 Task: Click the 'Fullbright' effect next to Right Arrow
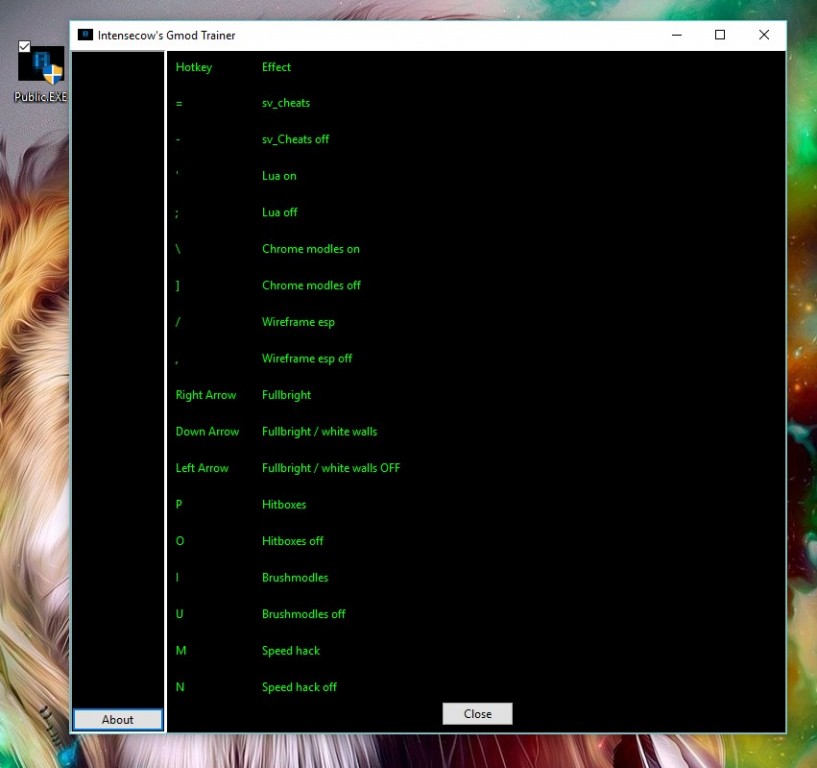pos(287,395)
